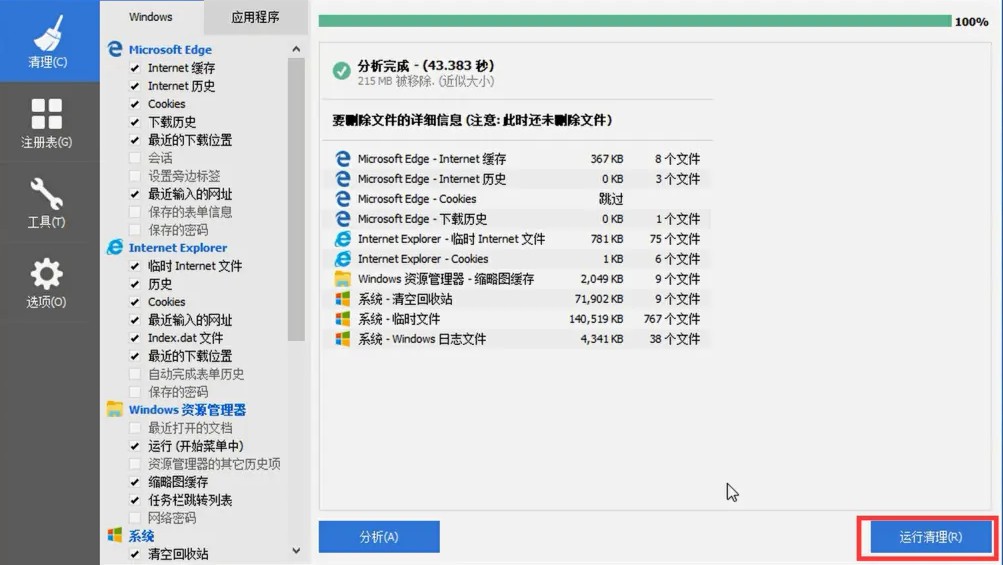
Task: Click the green progress bar at 100%
Action: coord(634,21)
